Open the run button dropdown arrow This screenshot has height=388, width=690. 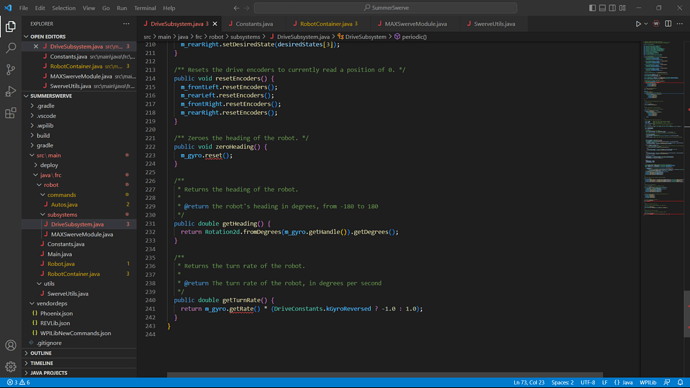tap(646, 24)
